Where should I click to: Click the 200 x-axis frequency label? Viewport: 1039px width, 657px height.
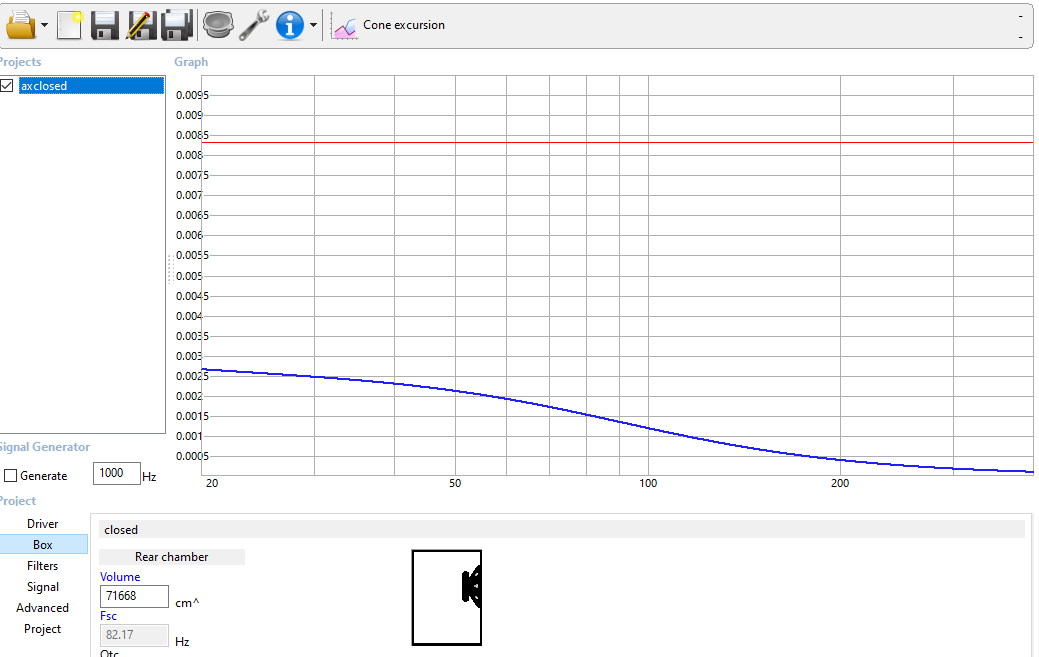840,483
